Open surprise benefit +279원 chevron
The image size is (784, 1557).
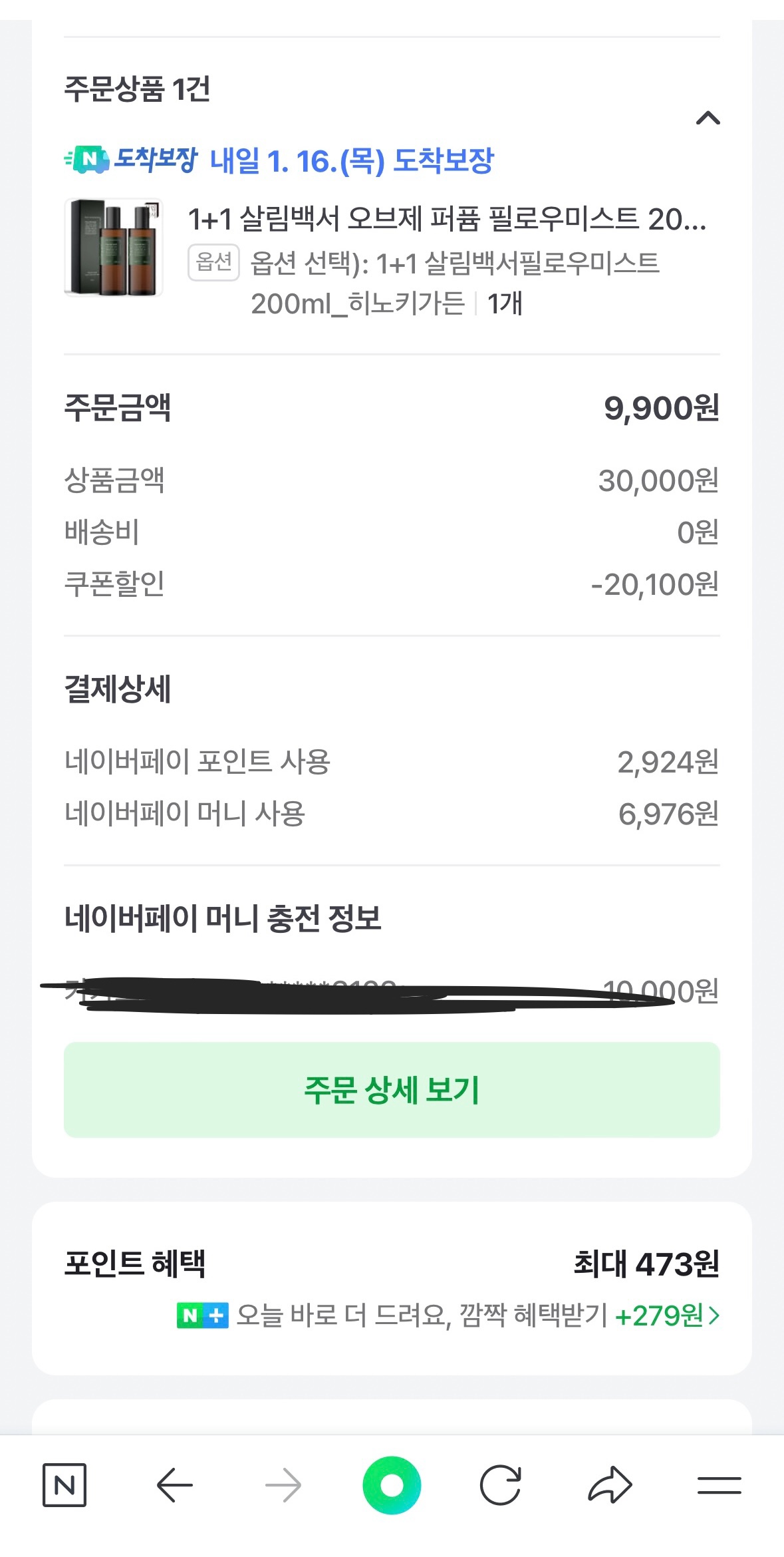pos(714,1315)
